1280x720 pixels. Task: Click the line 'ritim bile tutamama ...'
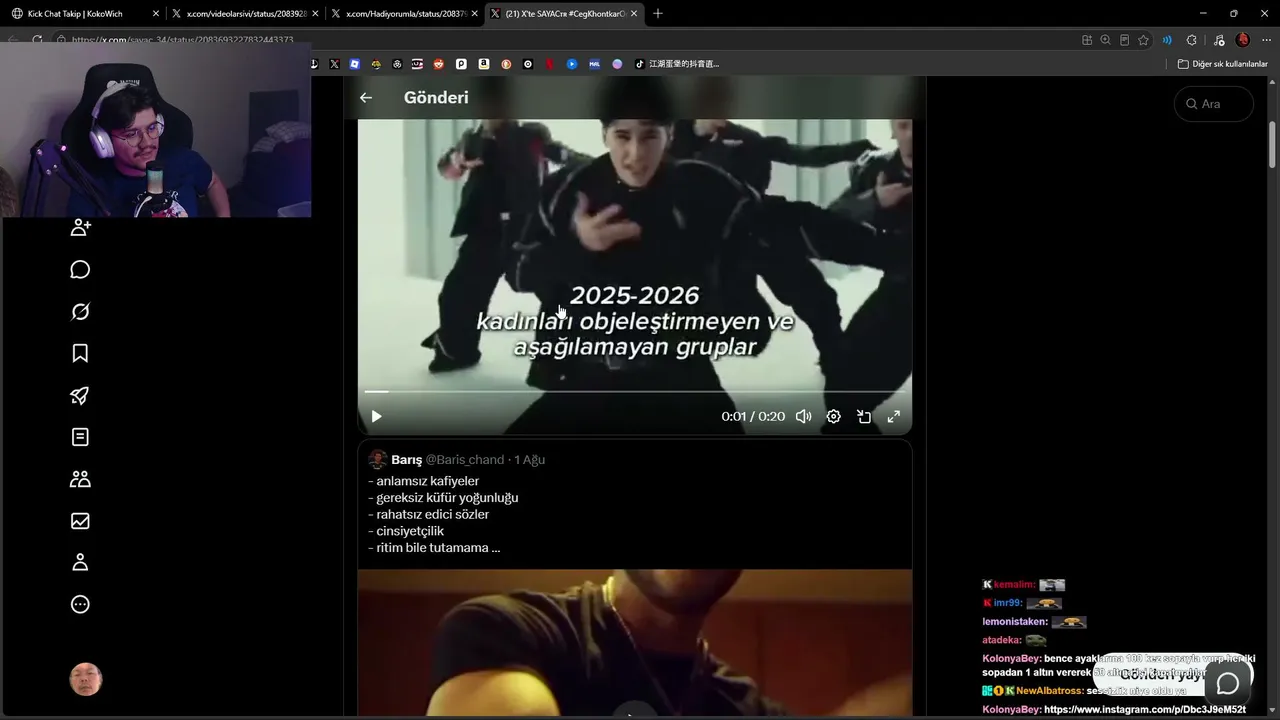point(438,548)
